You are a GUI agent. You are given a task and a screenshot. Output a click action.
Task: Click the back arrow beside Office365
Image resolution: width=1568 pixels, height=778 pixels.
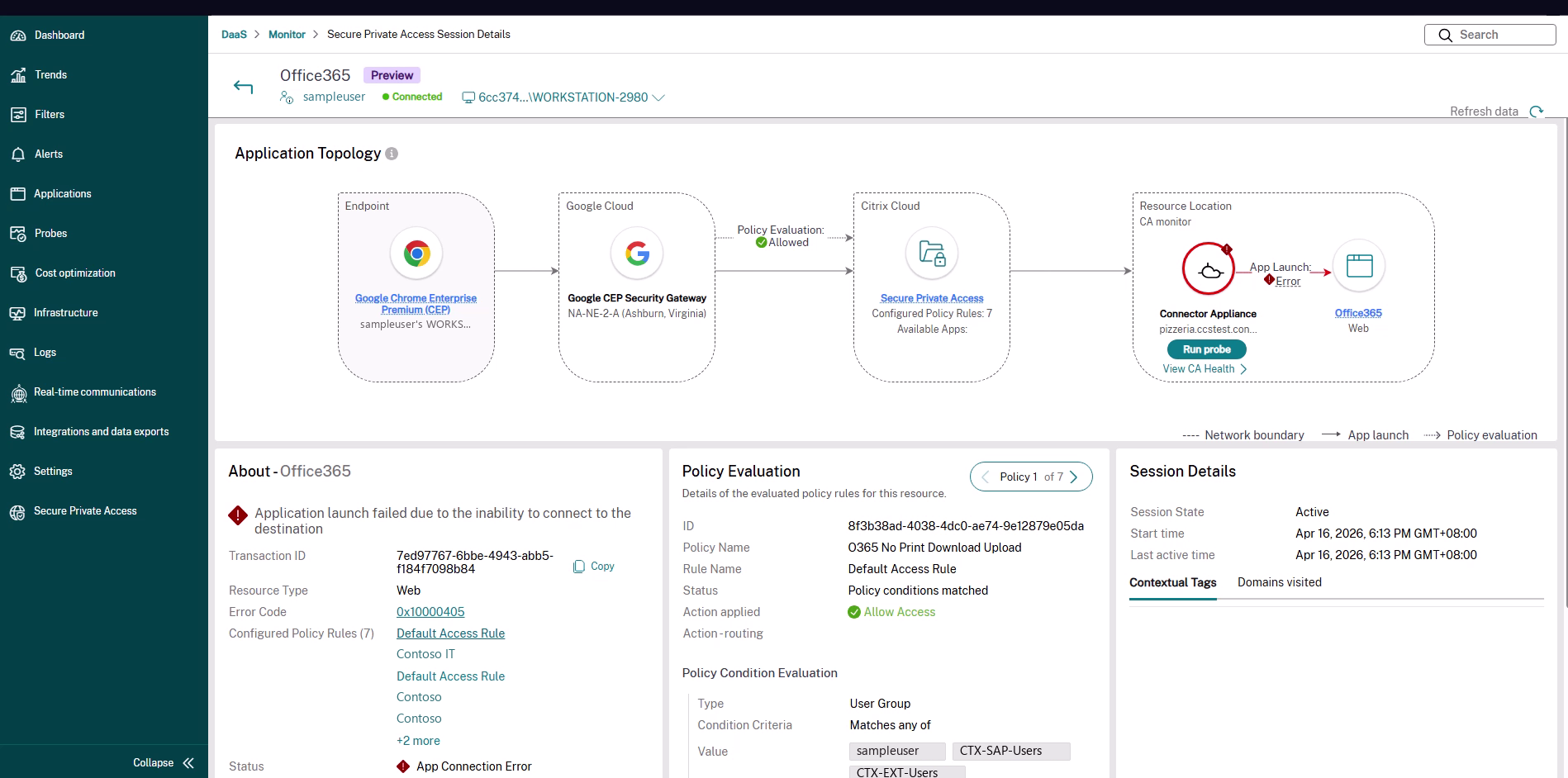pyautogui.click(x=243, y=87)
